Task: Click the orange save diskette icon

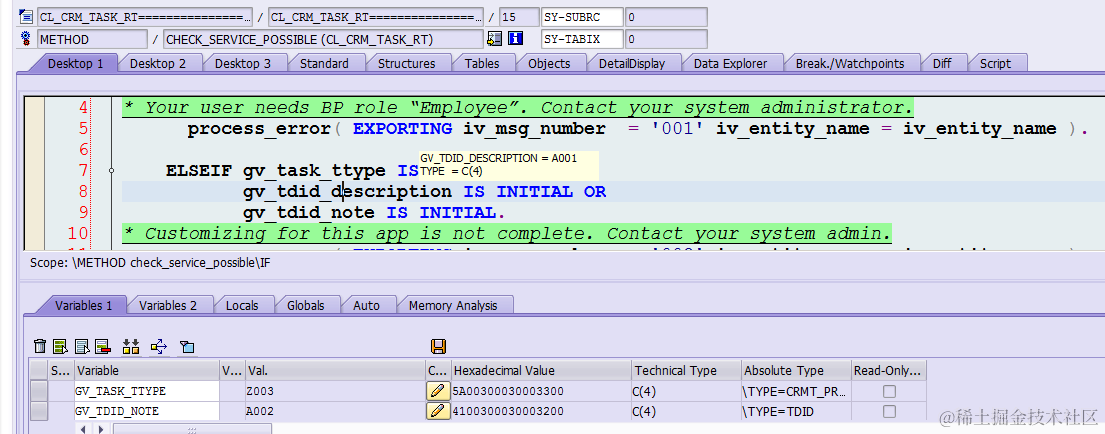Action: pos(438,346)
